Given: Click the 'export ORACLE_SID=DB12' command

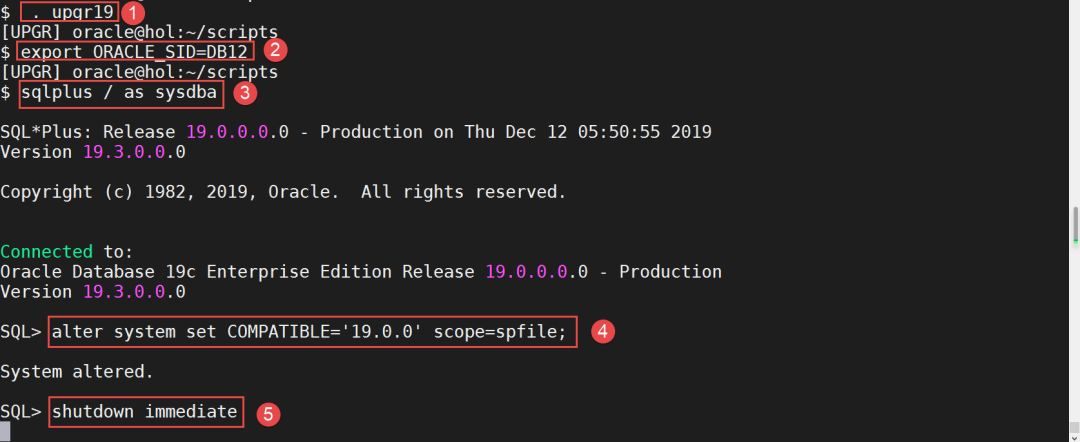Looking at the screenshot, I should pos(136,51).
